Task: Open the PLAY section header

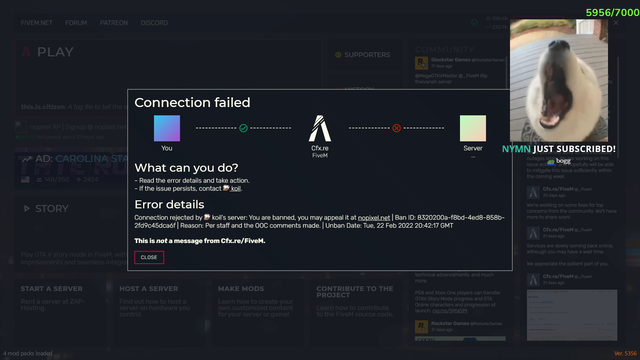Action: (x=55, y=52)
